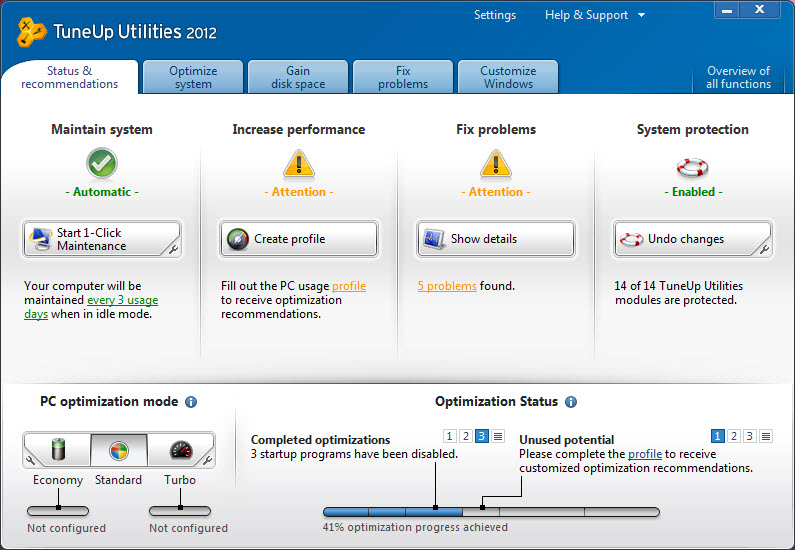Viewport: 795px width, 550px height.
Task: Configure Economy mode via its wrench icon
Action: pyautogui.click(x=30, y=460)
